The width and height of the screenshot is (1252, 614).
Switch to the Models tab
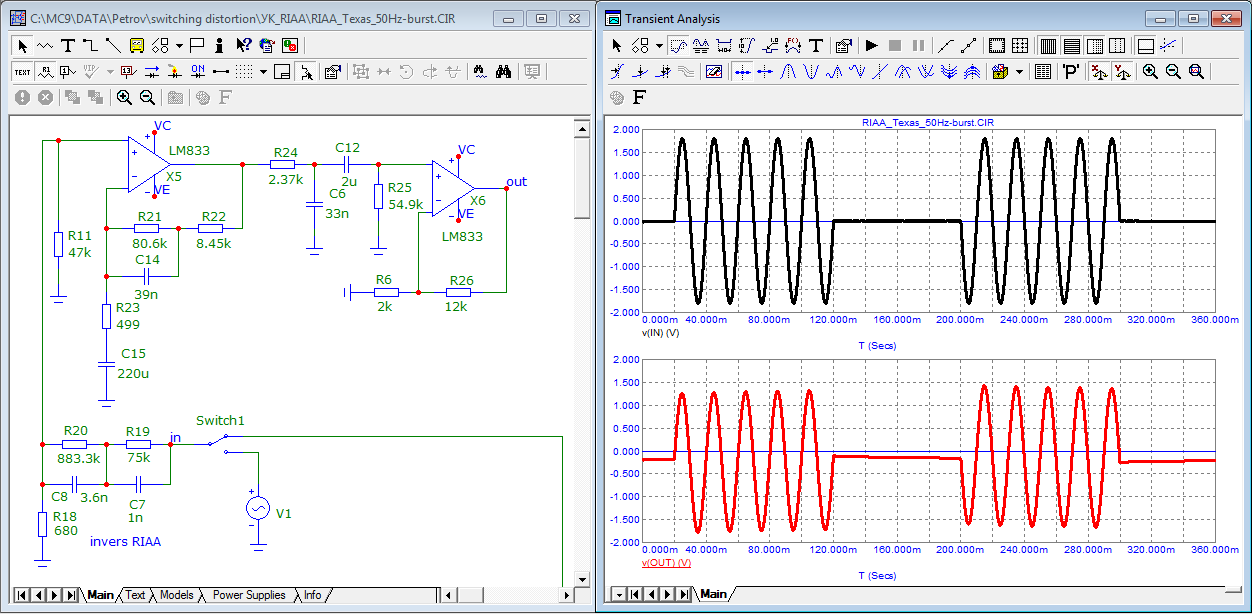point(177,595)
